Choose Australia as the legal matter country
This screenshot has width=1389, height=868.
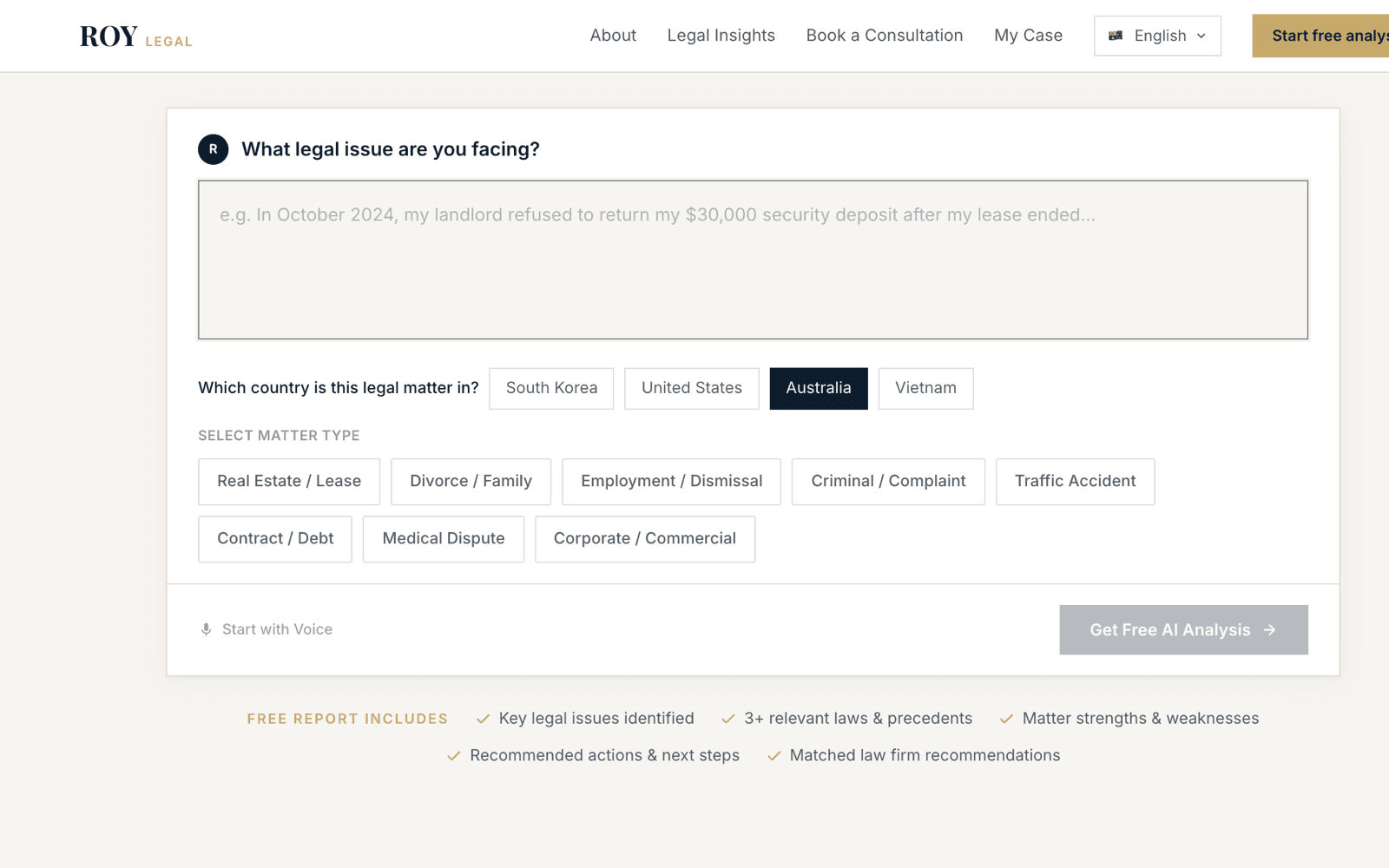pos(819,388)
